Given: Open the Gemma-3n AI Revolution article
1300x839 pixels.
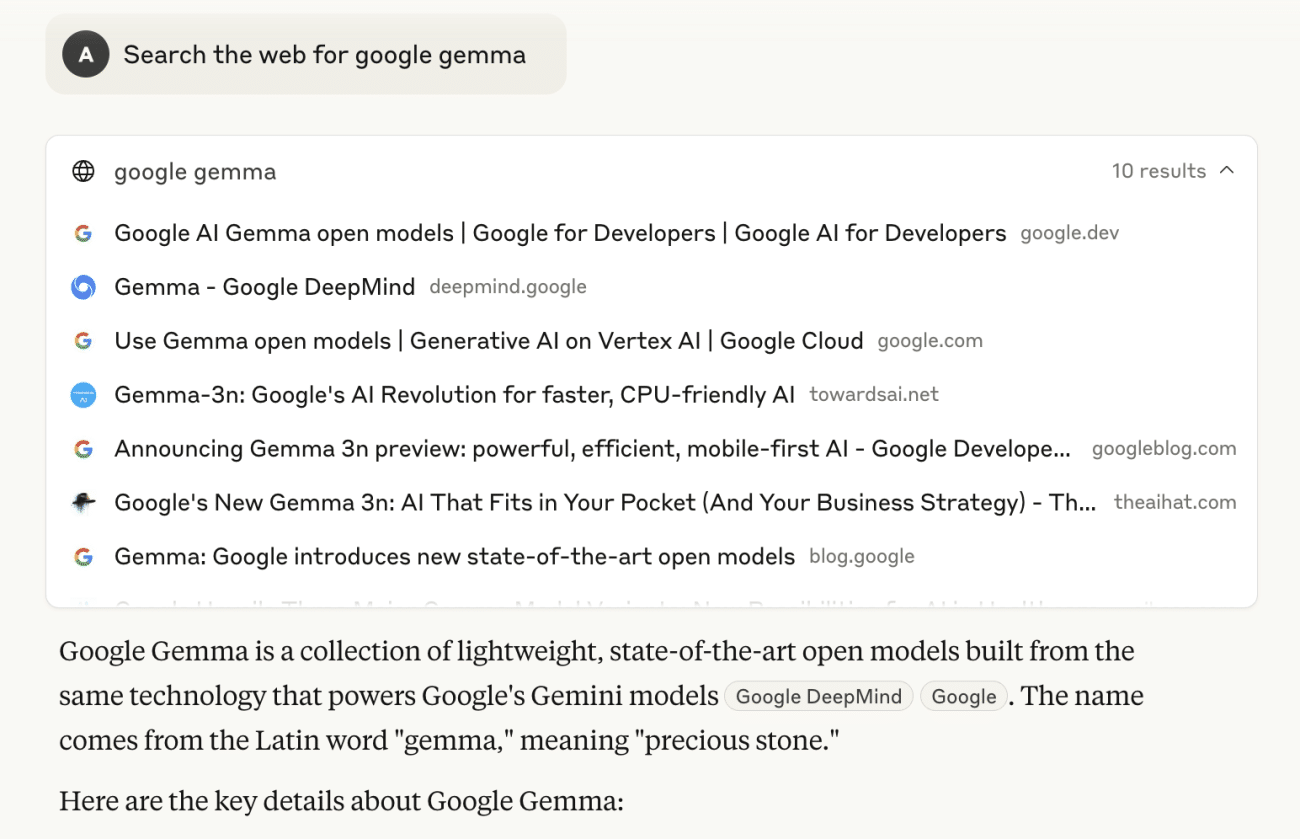Looking at the screenshot, I should [455, 395].
